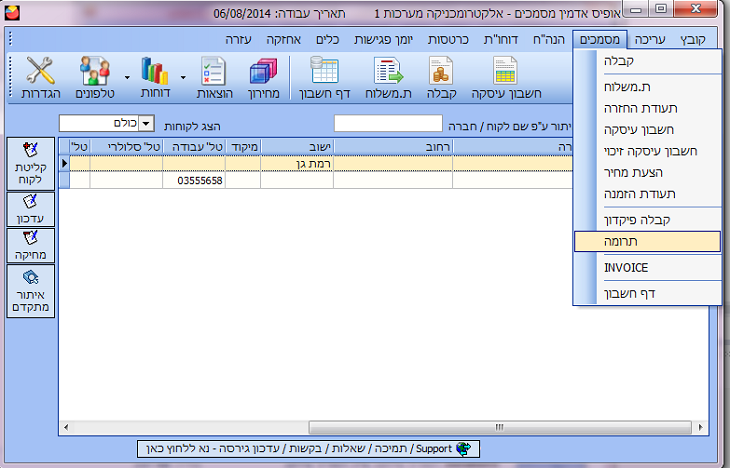Click the הוצאות expenses checklist icon
The width and height of the screenshot is (730, 468).
[x=213, y=71]
